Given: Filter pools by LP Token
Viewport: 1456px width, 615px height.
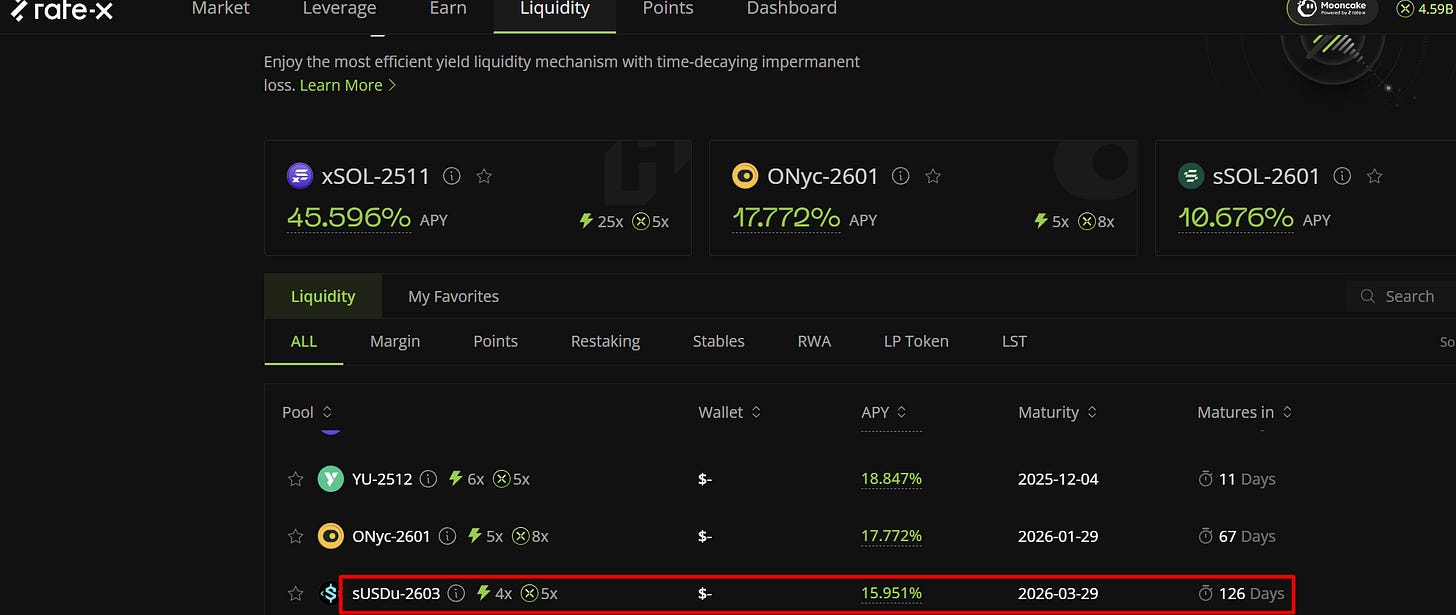Looking at the screenshot, I should point(916,341).
